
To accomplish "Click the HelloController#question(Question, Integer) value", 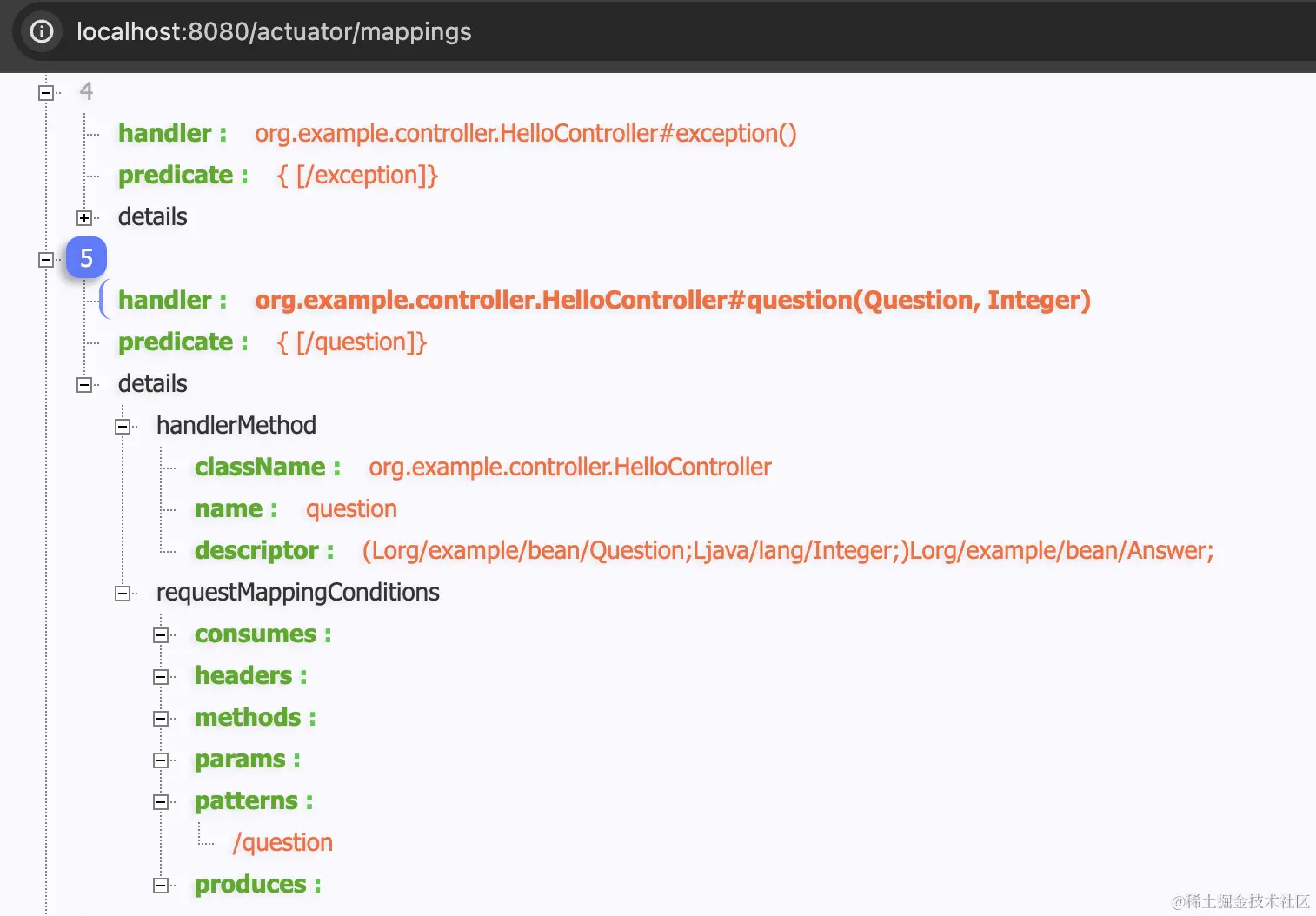I will [673, 300].
